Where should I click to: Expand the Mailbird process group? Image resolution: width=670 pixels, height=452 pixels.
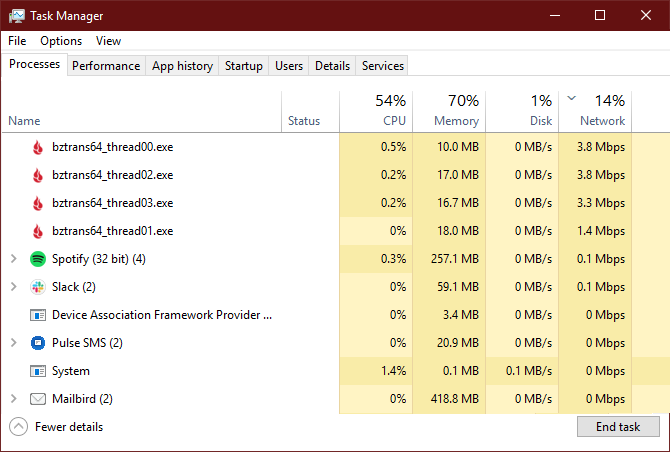tap(14, 399)
